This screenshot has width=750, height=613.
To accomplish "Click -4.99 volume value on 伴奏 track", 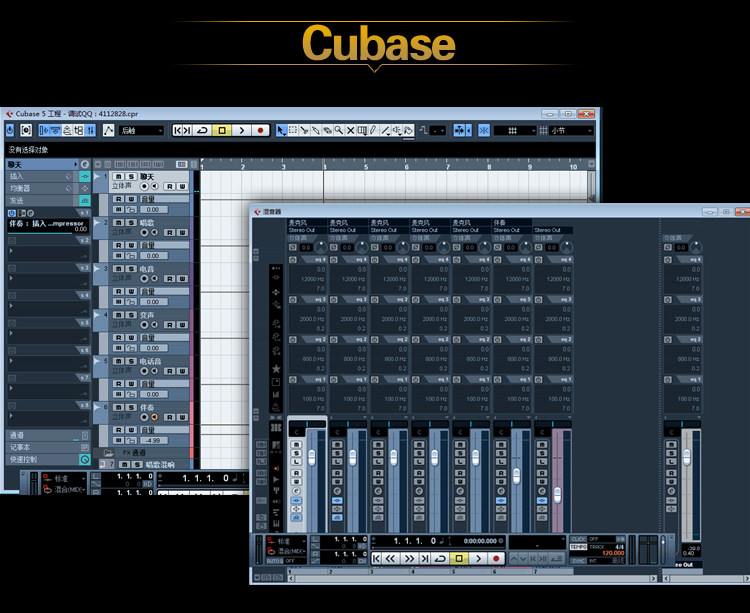I will (x=154, y=440).
